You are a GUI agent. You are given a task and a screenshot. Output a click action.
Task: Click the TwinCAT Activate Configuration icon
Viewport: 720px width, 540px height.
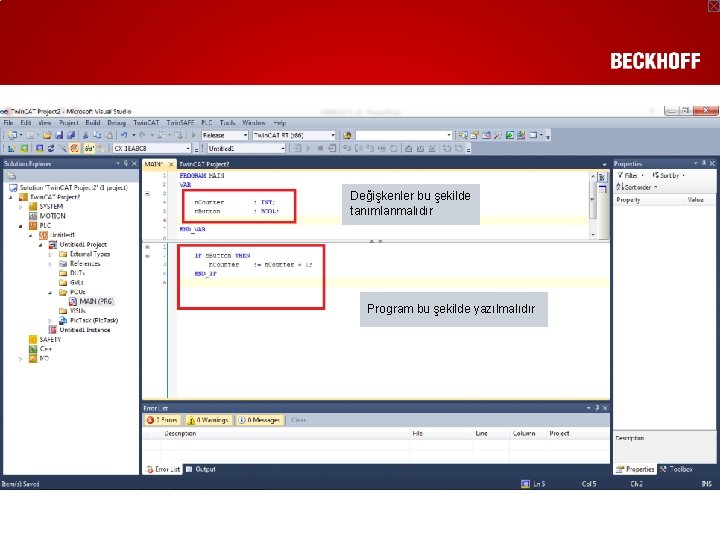11,148
